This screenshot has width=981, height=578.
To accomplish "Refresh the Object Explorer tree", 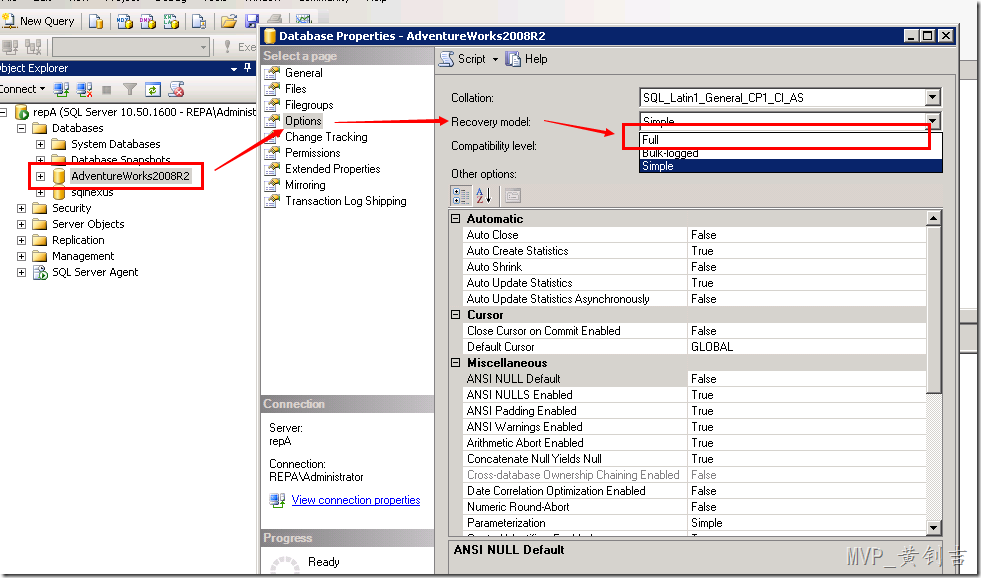I will click(153, 89).
